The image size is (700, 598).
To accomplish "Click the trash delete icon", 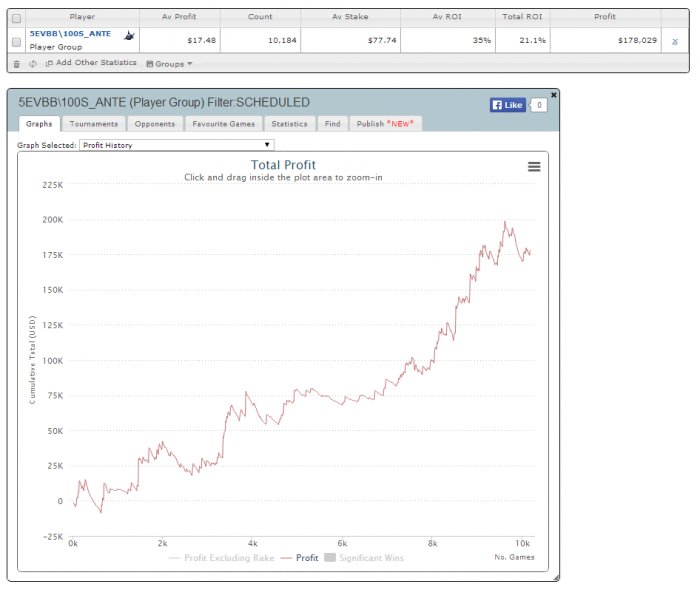I will point(17,64).
